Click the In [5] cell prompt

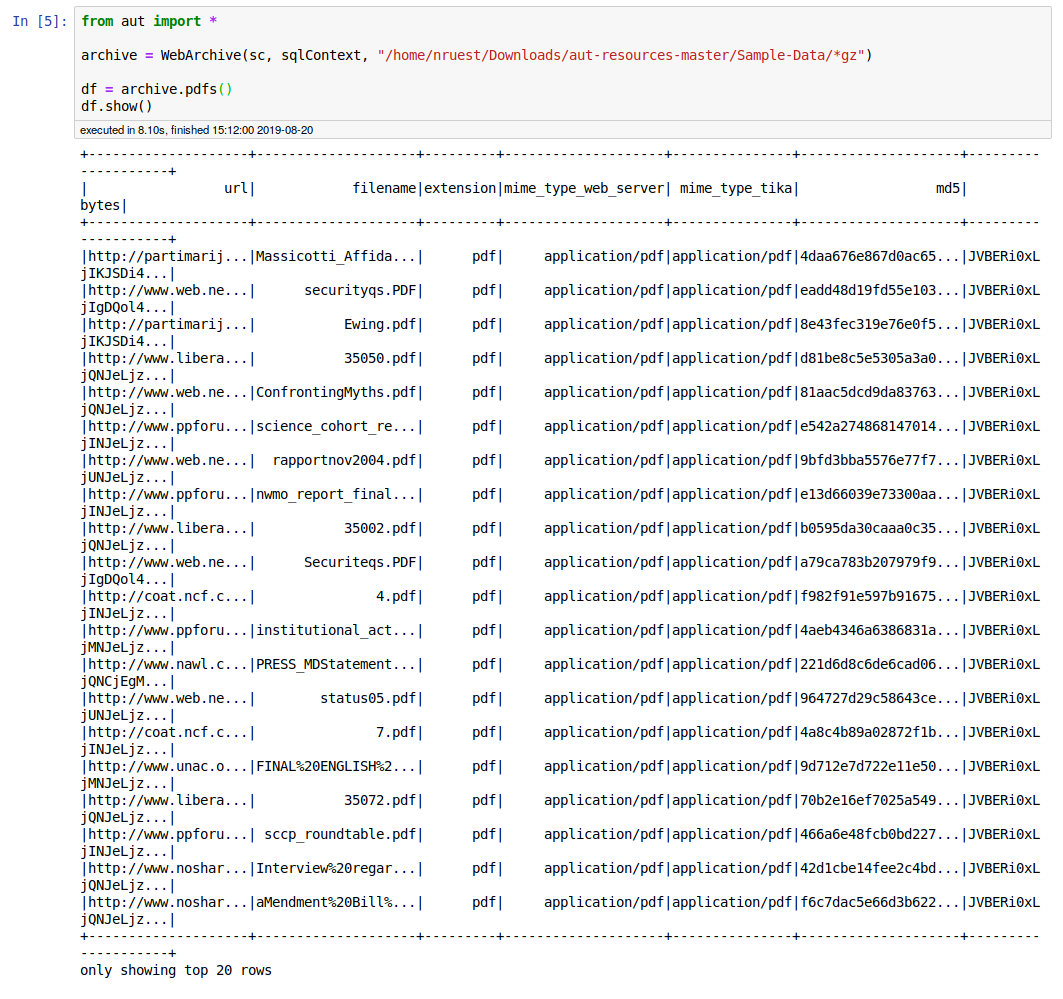click(x=40, y=21)
